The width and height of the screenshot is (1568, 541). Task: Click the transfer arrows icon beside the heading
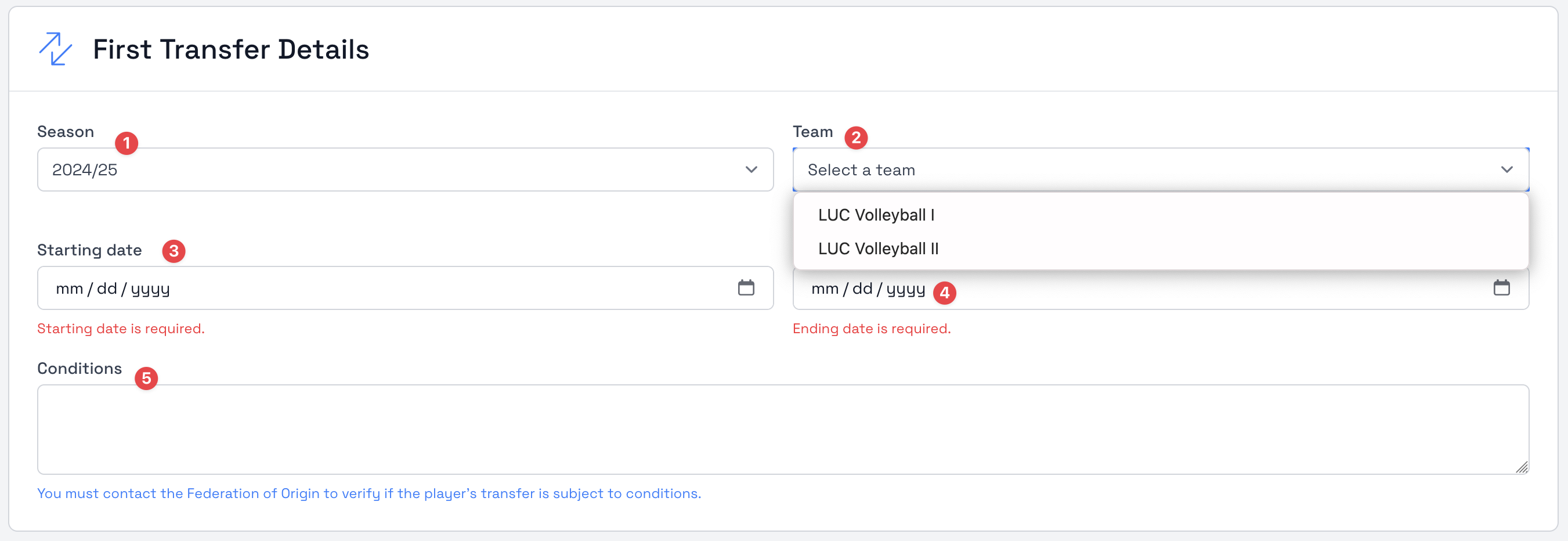click(55, 49)
